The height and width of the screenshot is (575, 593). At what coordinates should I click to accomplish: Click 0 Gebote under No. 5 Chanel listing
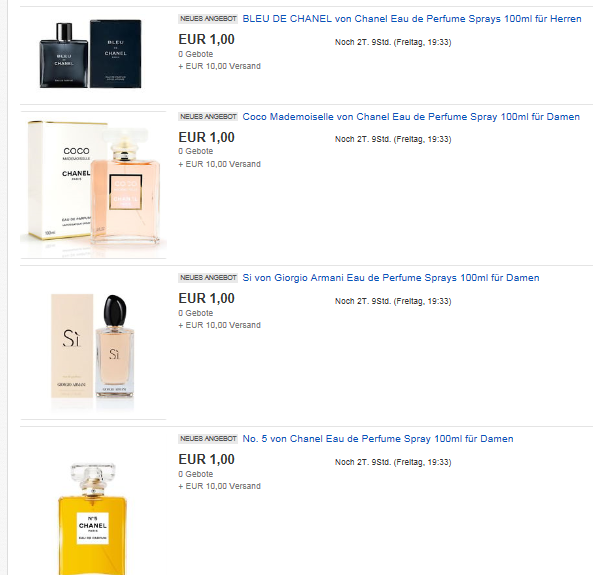click(196, 474)
